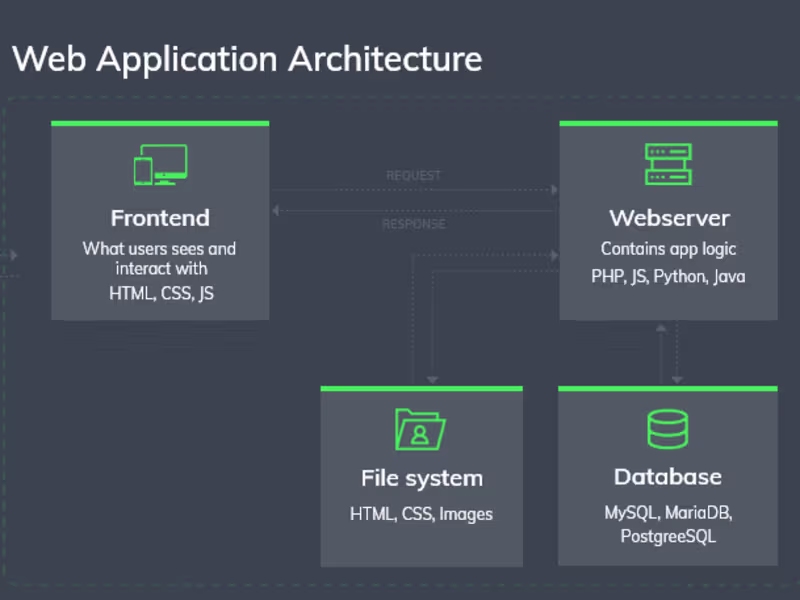Click the Frontend devices icon
The image size is (800, 600).
pyautogui.click(x=160, y=165)
